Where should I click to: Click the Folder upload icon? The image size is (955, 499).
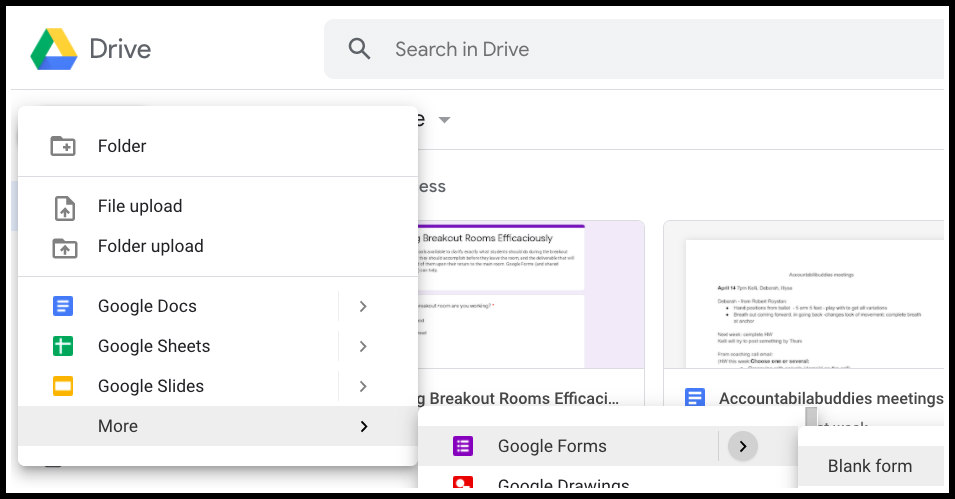63,247
